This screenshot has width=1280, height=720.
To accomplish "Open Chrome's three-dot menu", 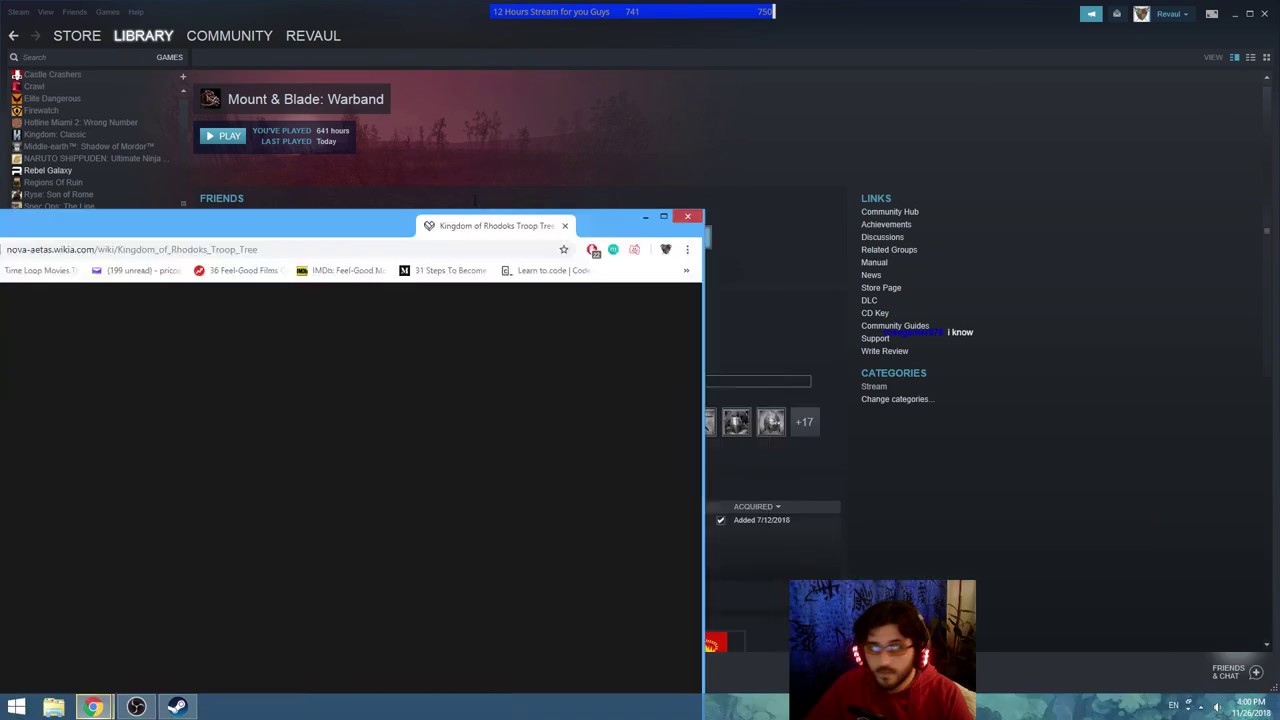I will (x=687, y=249).
